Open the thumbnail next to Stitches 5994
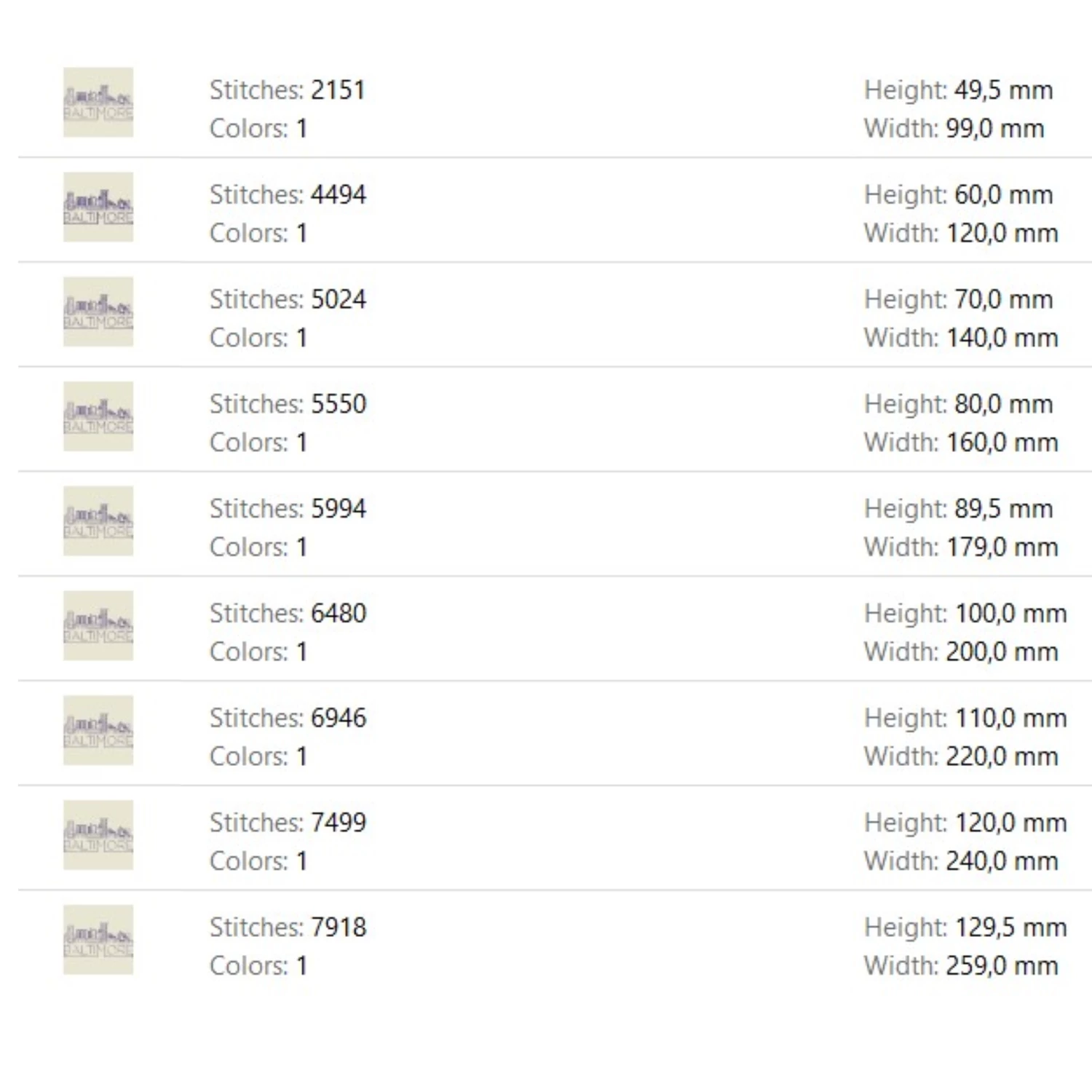 click(x=98, y=521)
